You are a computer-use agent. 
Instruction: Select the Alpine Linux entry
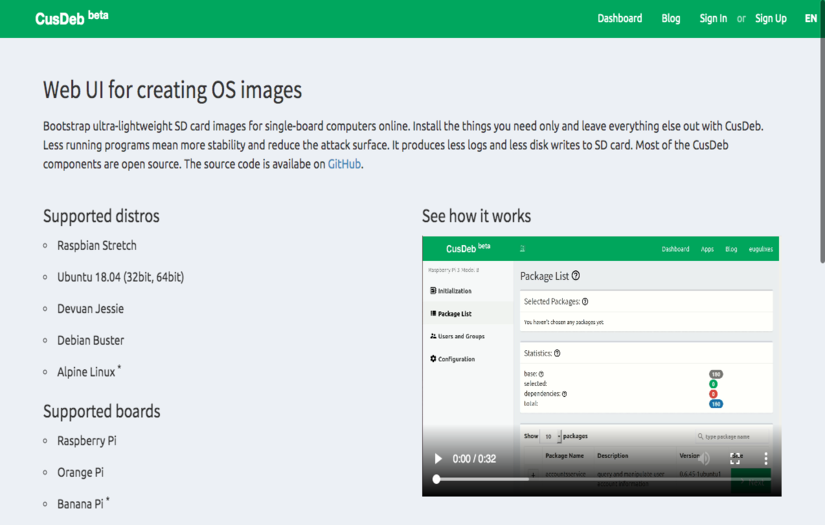[88, 371]
